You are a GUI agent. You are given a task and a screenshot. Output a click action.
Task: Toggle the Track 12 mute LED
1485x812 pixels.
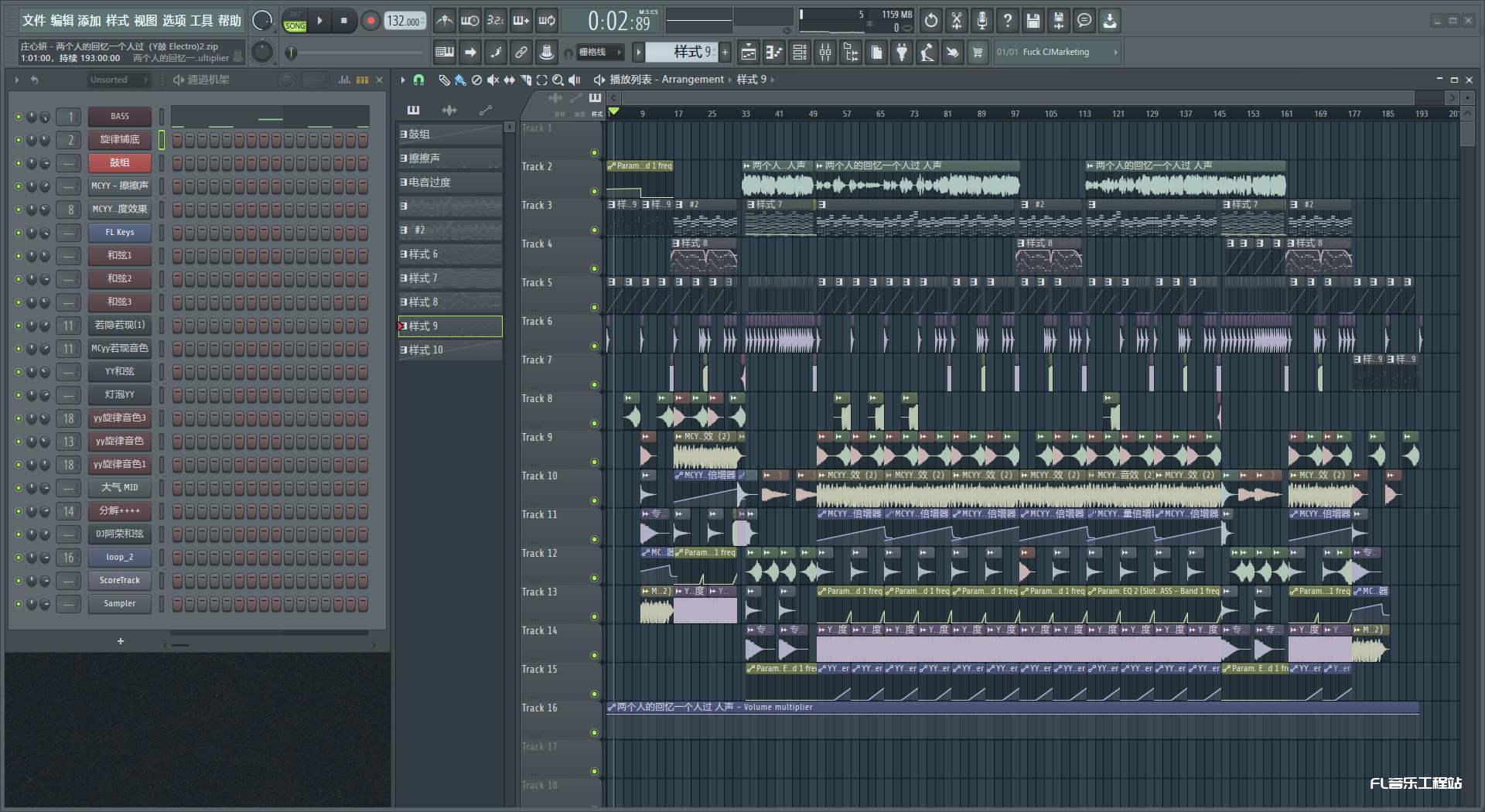click(594, 578)
